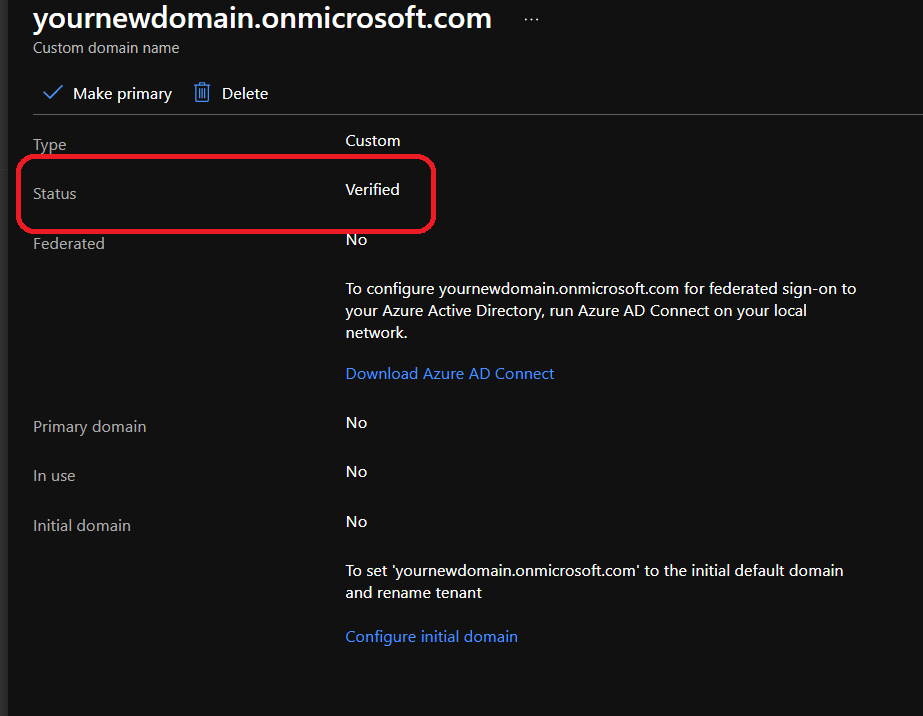Select the Federated No value
This screenshot has width=923, height=716.
coord(356,240)
